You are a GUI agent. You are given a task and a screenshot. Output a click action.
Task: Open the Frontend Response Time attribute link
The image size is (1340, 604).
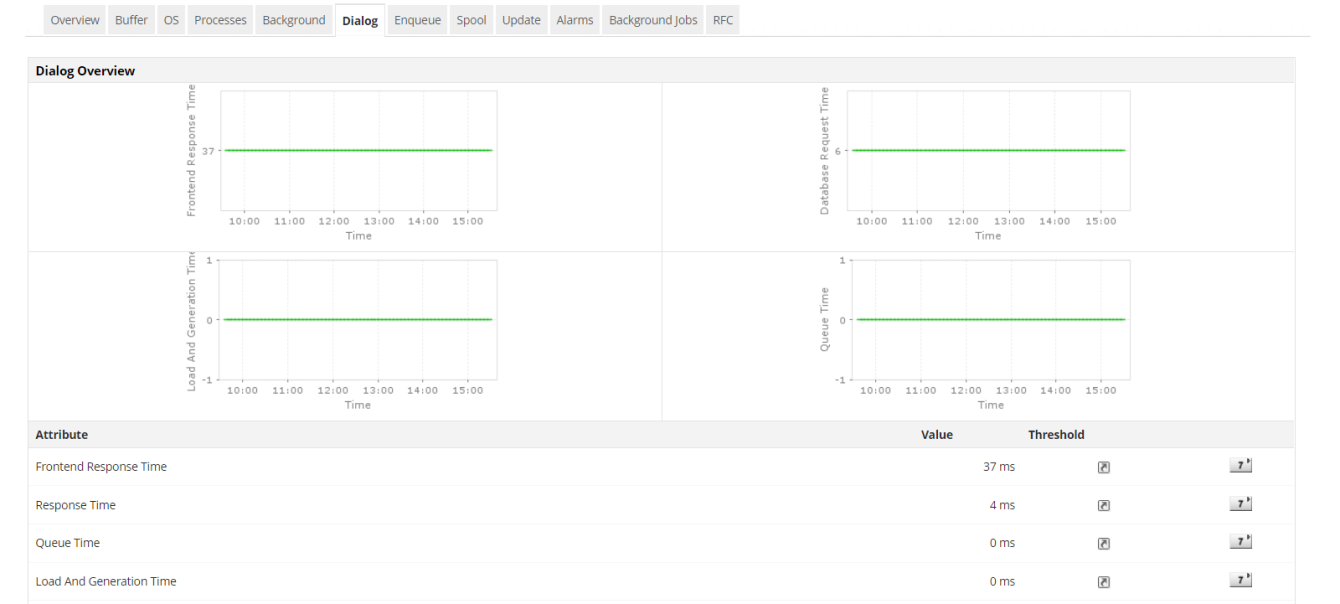pyautogui.click(x=101, y=466)
